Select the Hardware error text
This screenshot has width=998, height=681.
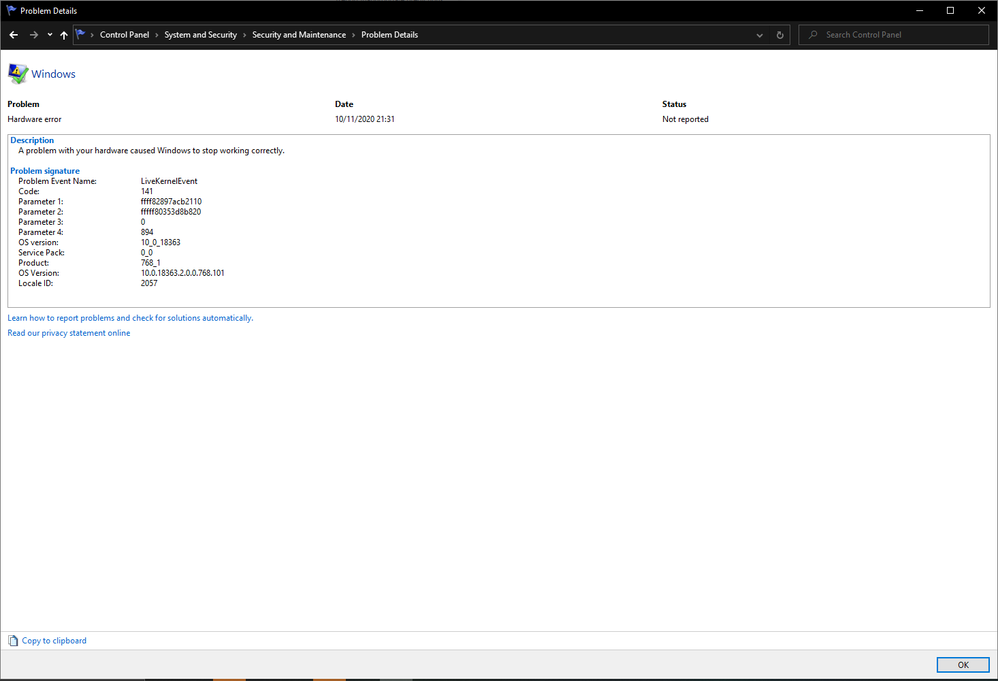coord(34,119)
